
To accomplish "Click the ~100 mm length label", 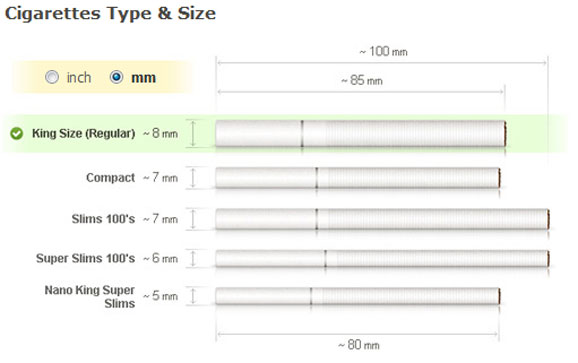I will (x=383, y=52).
